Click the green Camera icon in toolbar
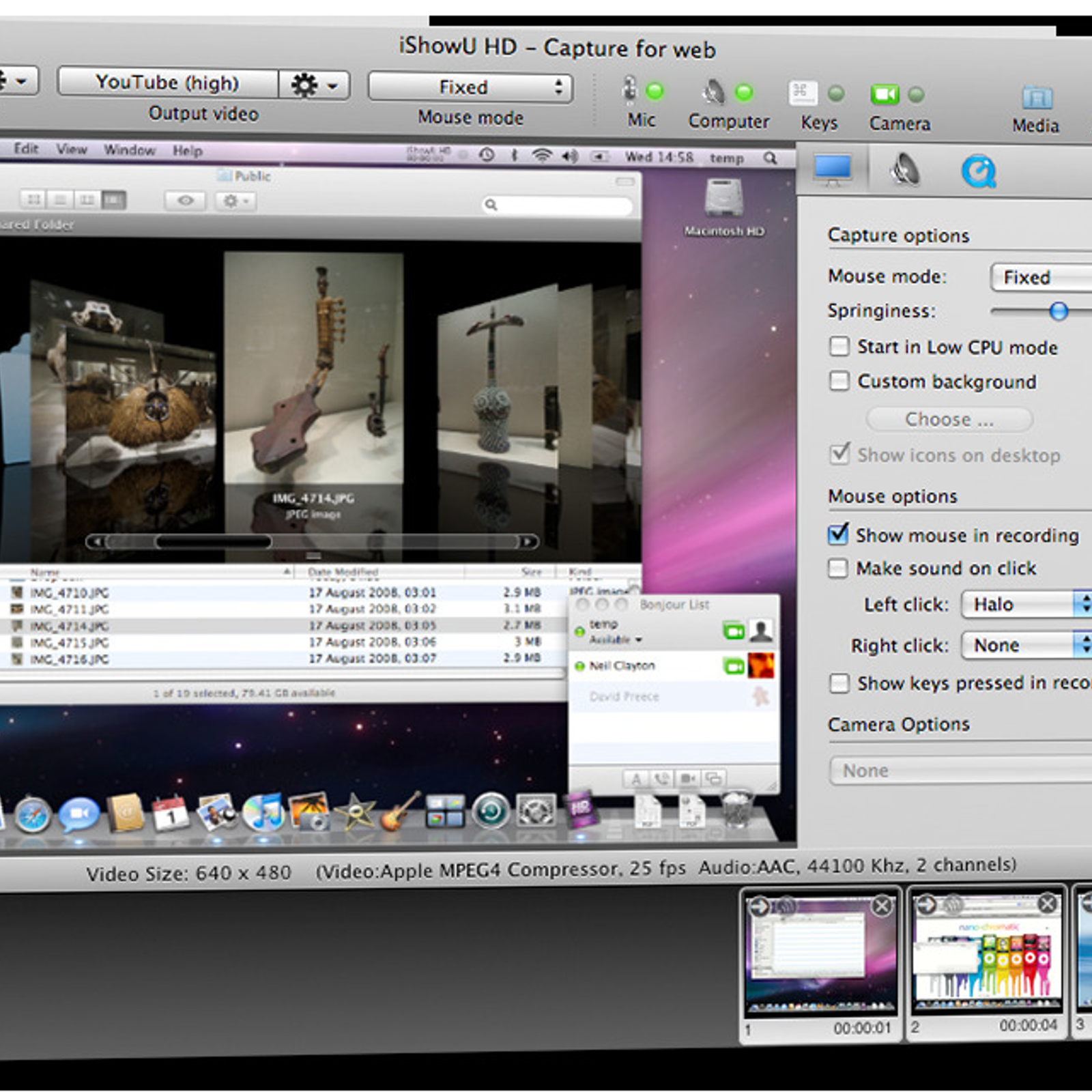Viewport: 1092px width, 1092px height. click(885, 94)
